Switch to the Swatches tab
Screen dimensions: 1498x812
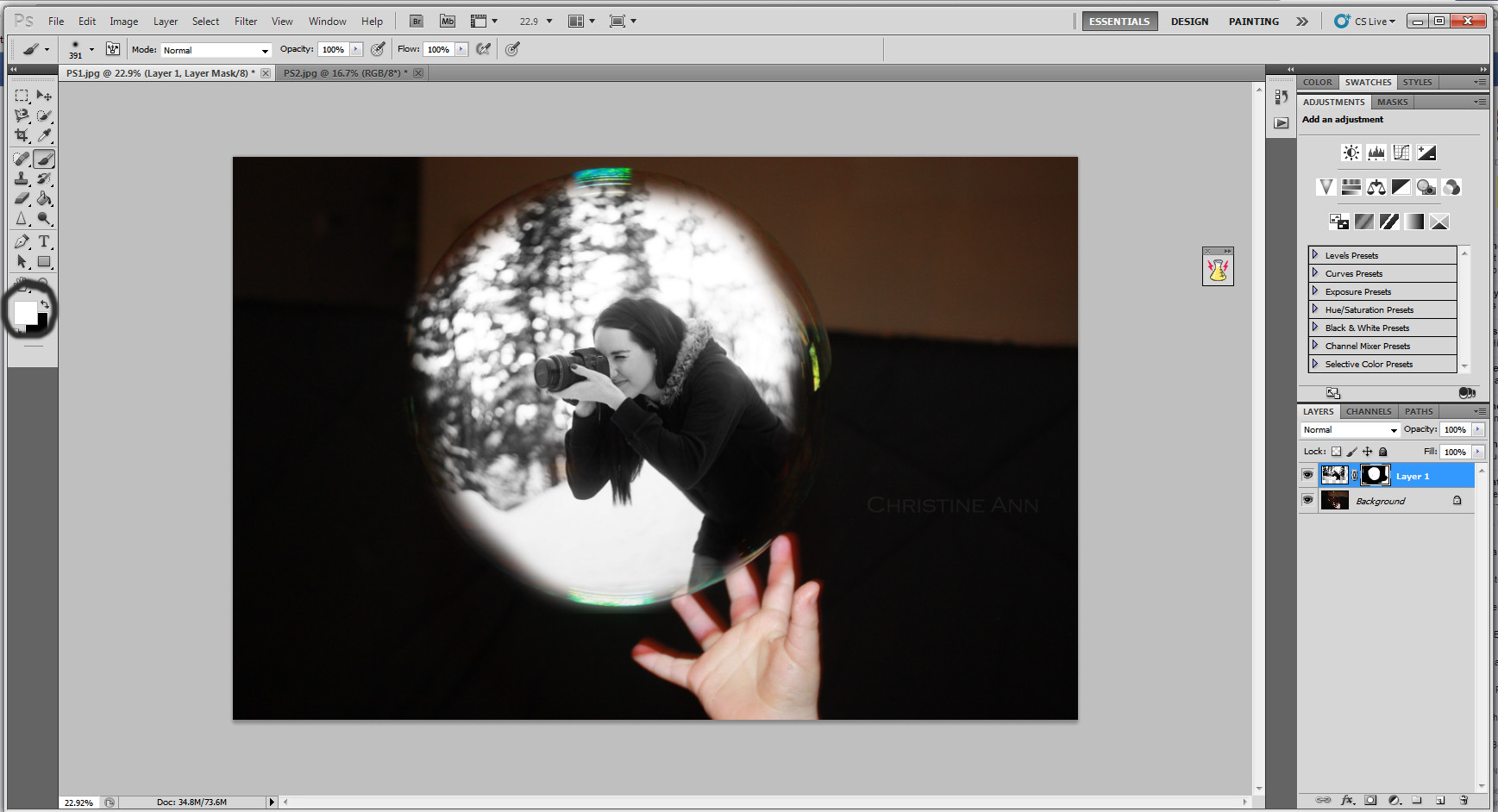tap(1368, 82)
